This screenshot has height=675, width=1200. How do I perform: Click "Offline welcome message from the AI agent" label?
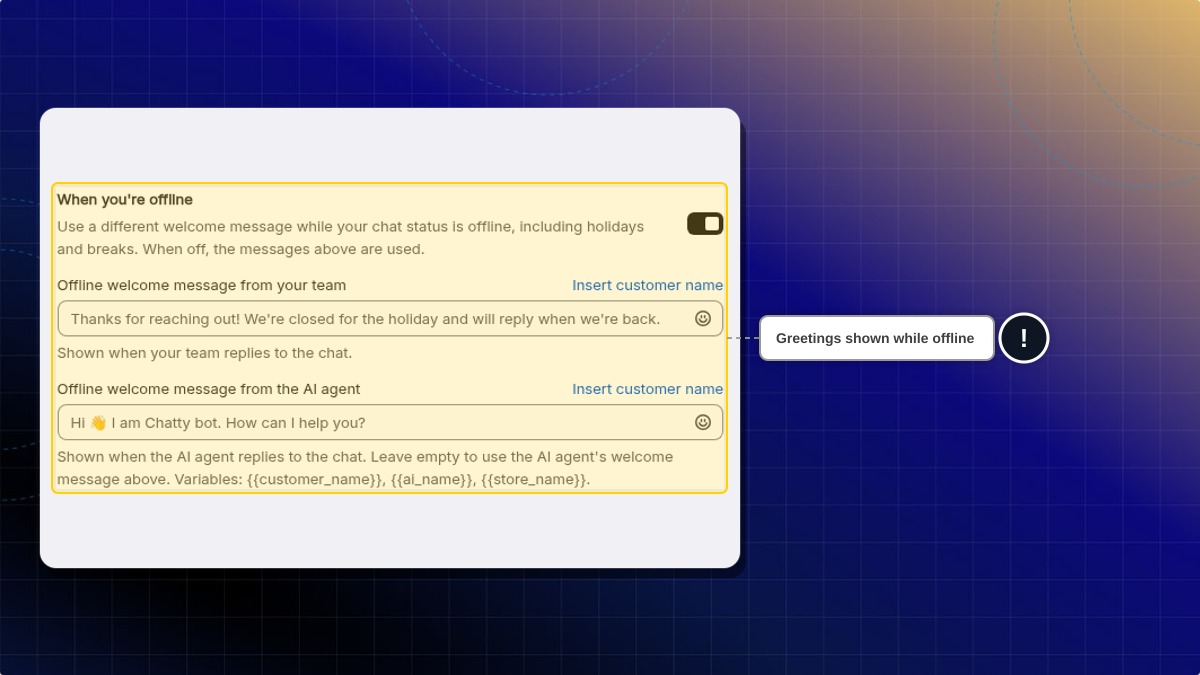[x=209, y=389]
